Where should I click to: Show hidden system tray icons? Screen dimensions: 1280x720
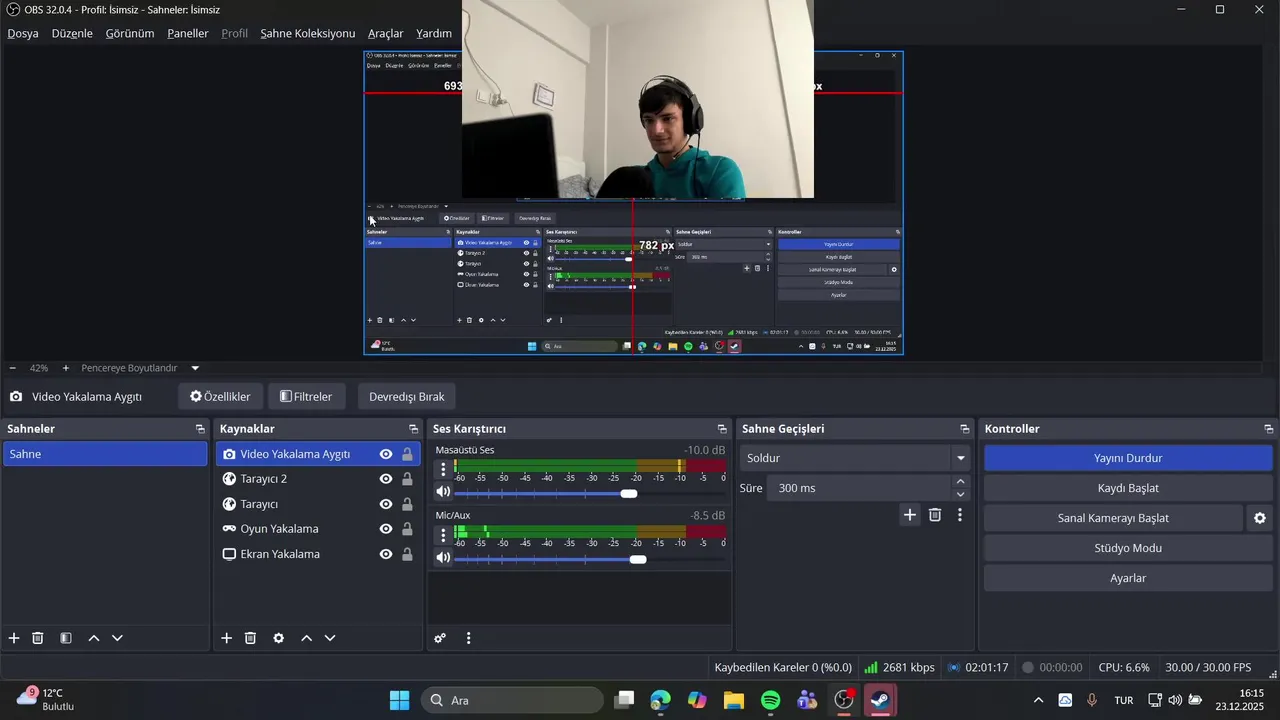(x=1038, y=700)
